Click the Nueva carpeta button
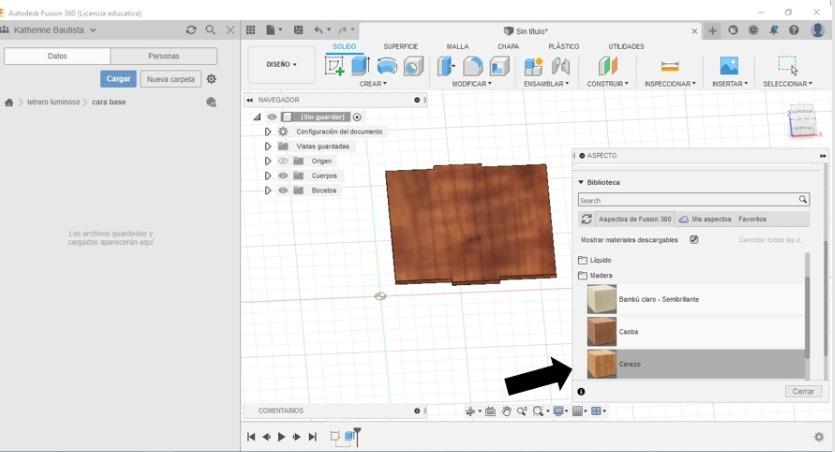This screenshot has height=452, width=835. click(171, 79)
